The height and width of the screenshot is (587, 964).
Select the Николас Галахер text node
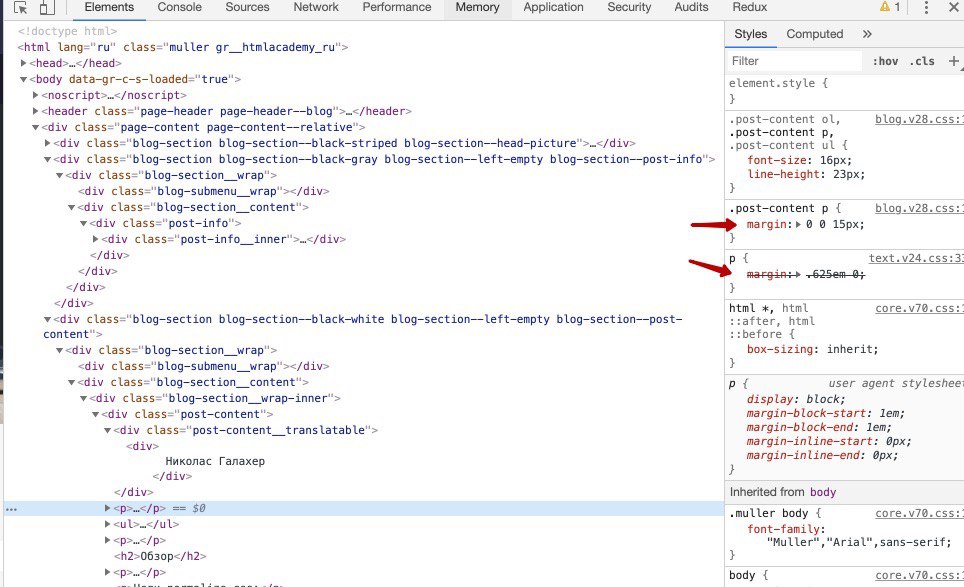pos(215,461)
